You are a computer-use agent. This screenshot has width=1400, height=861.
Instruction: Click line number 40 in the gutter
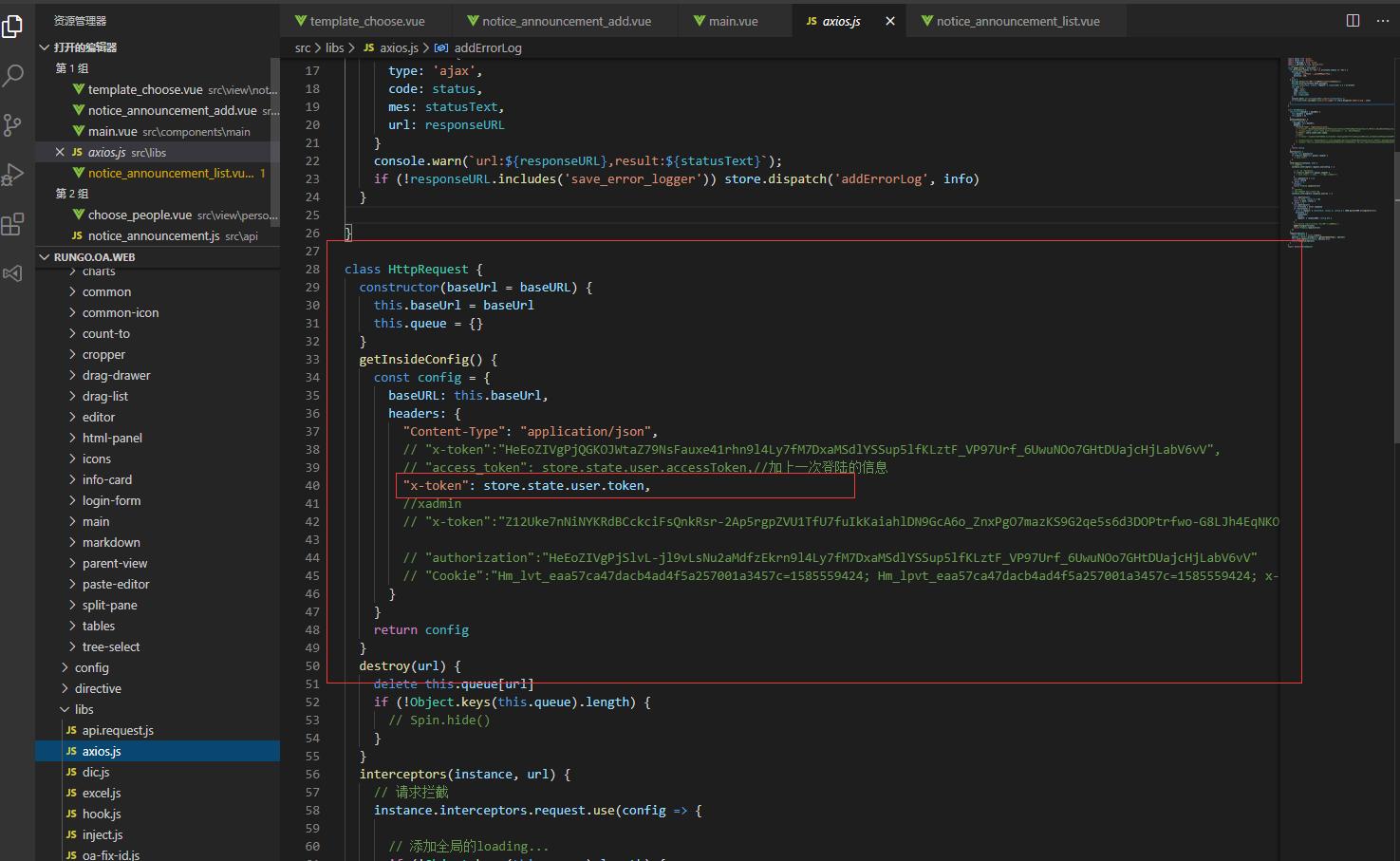312,485
